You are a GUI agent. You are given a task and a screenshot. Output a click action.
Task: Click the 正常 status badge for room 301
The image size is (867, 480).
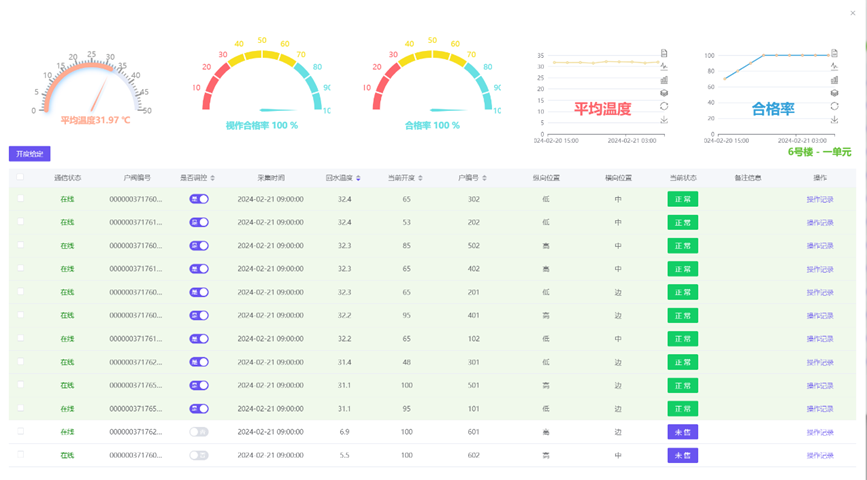coord(682,362)
